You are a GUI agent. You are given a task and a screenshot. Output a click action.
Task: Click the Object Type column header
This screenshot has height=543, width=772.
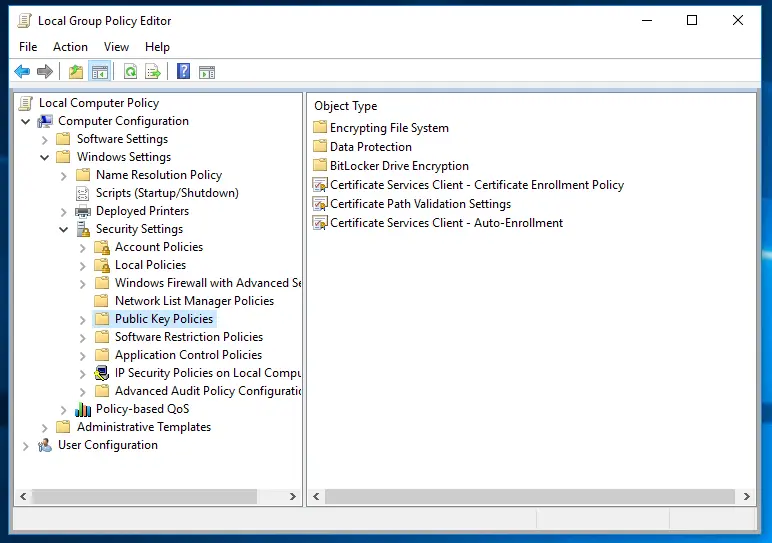point(346,106)
